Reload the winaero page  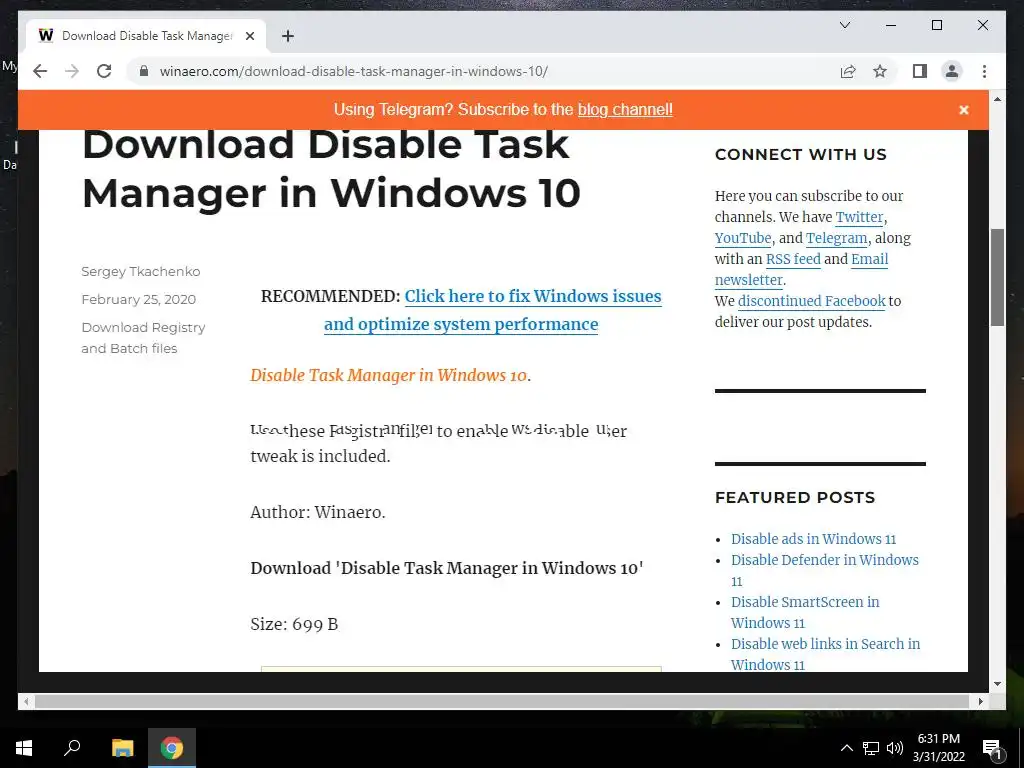click(104, 71)
